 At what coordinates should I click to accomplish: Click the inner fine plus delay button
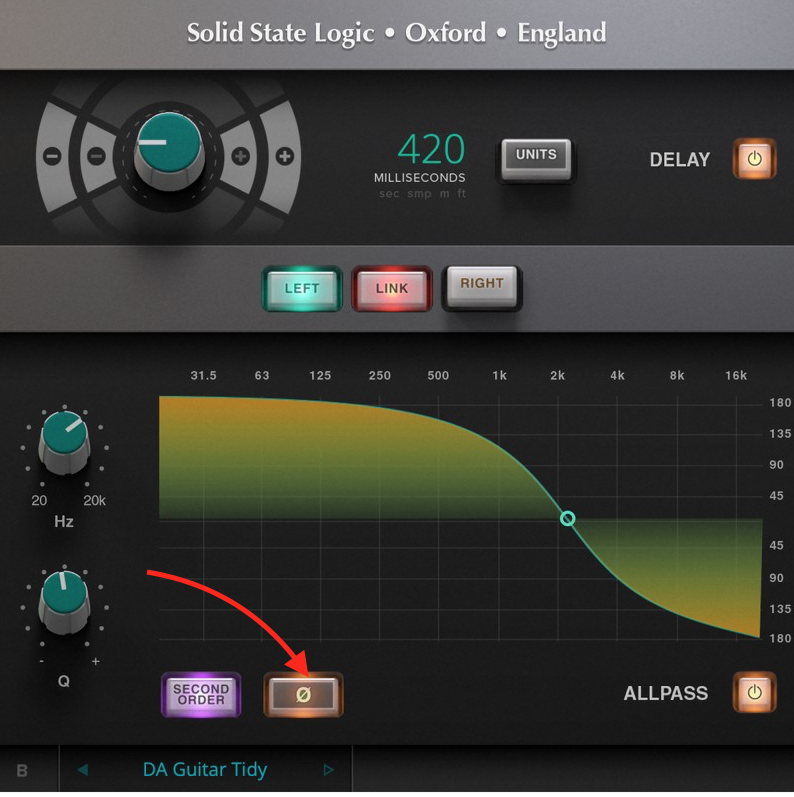click(x=240, y=156)
